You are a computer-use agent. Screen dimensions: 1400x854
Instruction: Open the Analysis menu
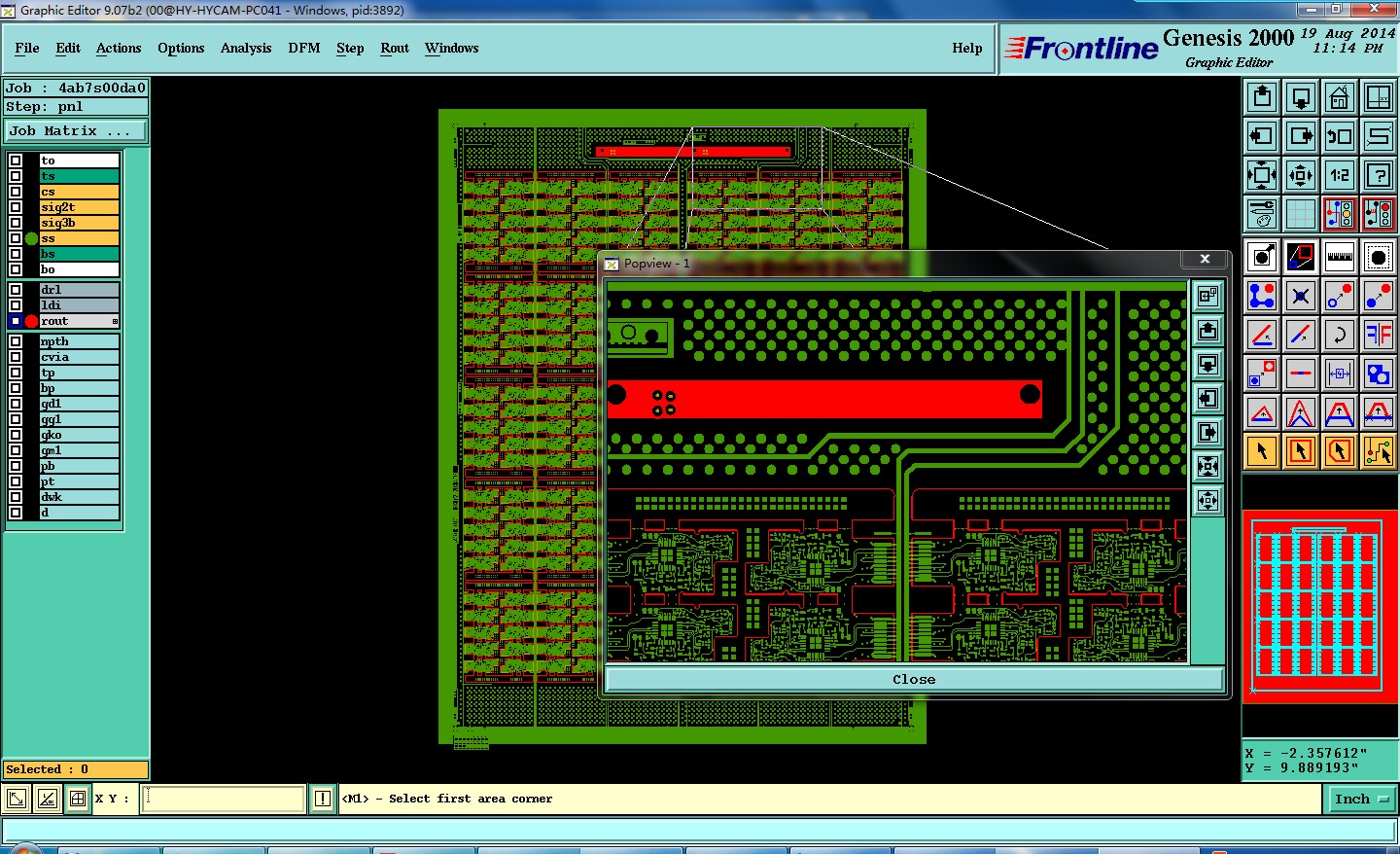click(246, 48)
